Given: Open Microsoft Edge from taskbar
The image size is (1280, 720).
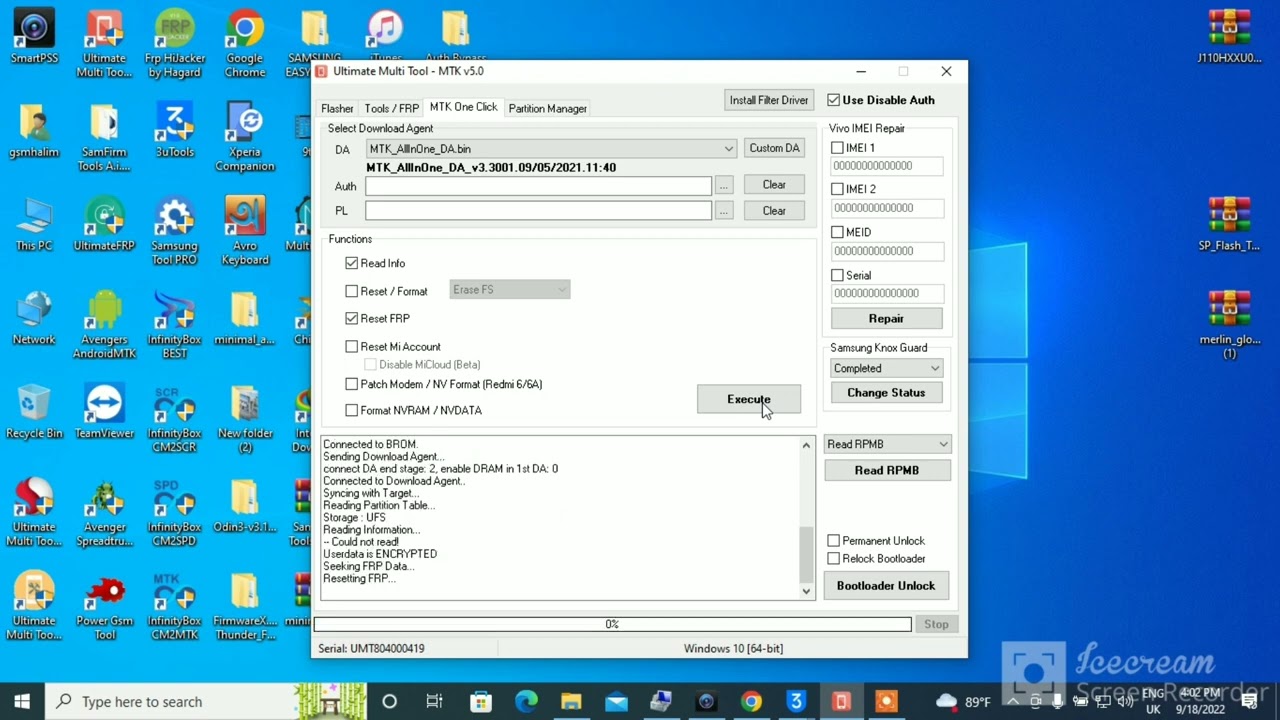Looking at the screenshot, I should click(526, 701).
